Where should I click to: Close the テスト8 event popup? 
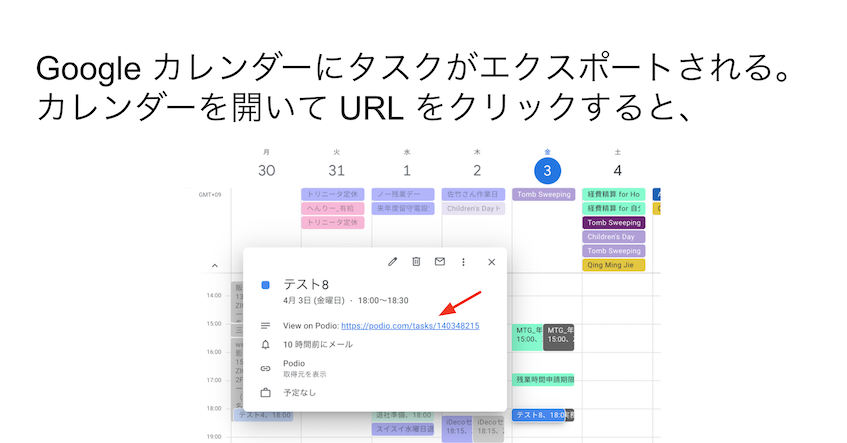tap(491, 262)
